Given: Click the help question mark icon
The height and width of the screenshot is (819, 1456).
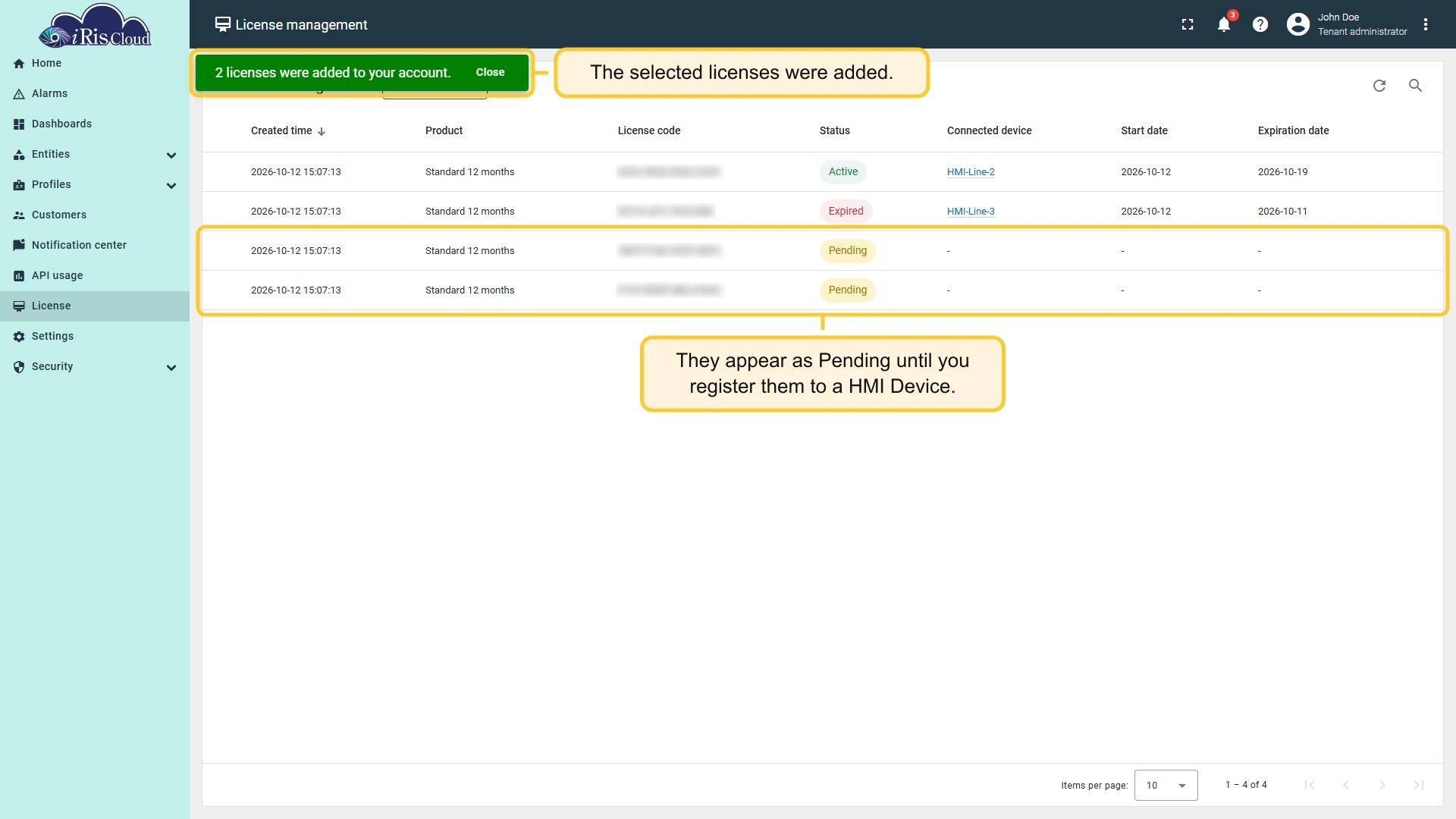Looking at the screenshot, I should coord(1260,24).
